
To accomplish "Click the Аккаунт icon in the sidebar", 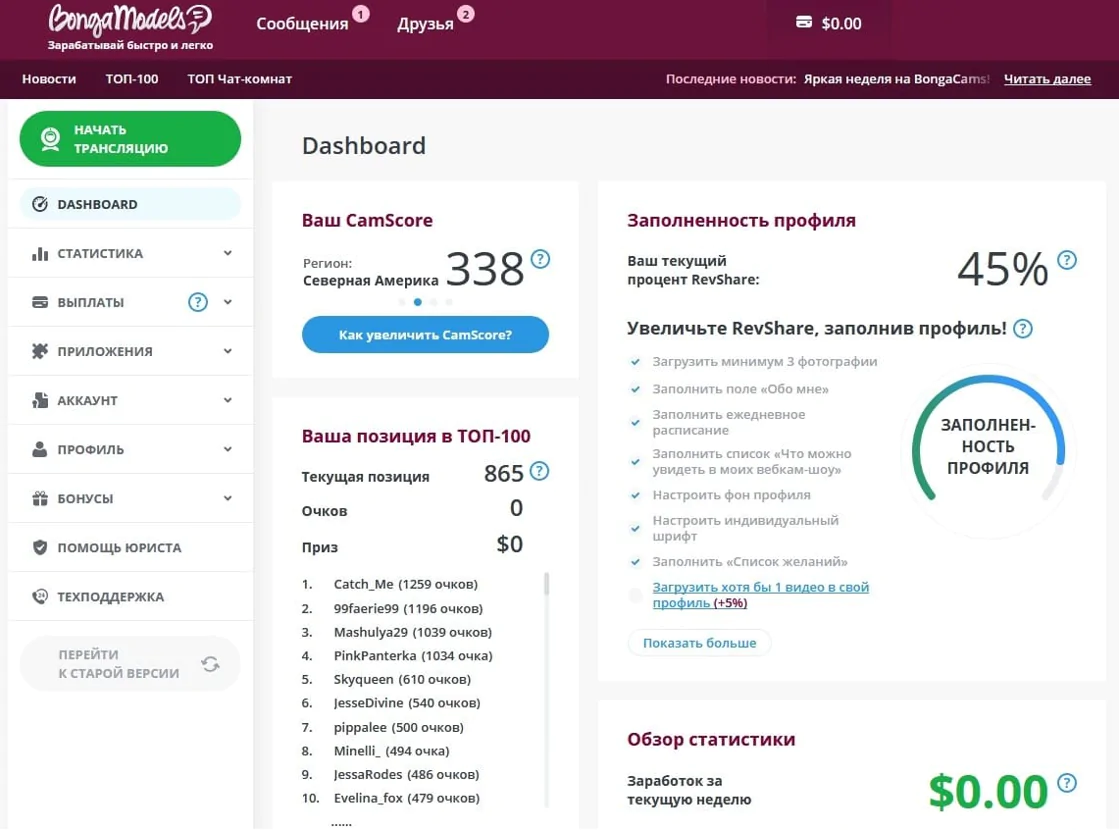I will [40, 400].
